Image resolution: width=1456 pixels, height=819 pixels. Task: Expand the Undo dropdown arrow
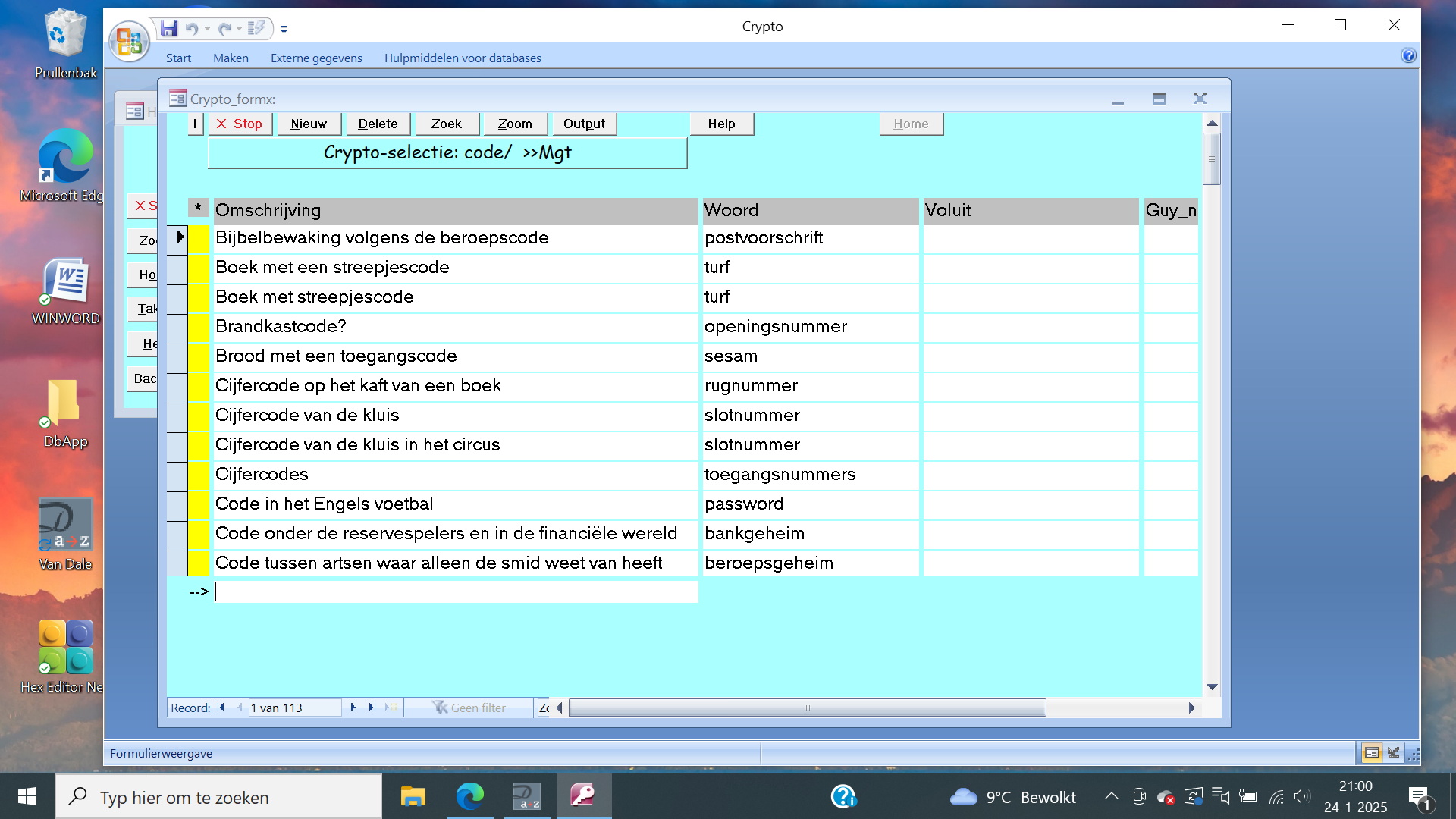tap(207, 29)
